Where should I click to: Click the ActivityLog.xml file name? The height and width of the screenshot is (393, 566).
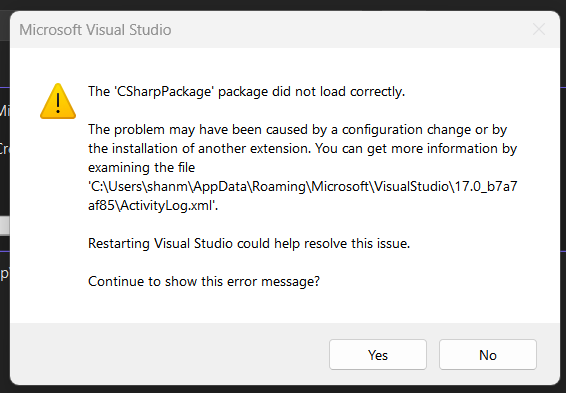165,205
